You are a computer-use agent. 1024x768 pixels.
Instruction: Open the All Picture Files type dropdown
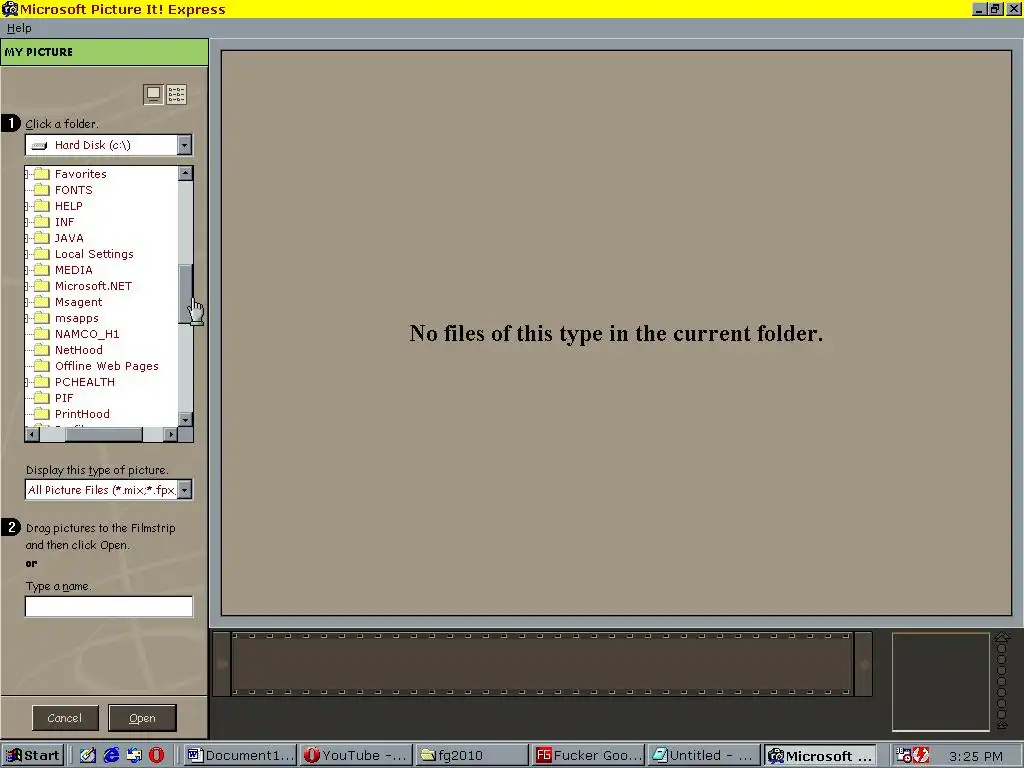(185, 490)
